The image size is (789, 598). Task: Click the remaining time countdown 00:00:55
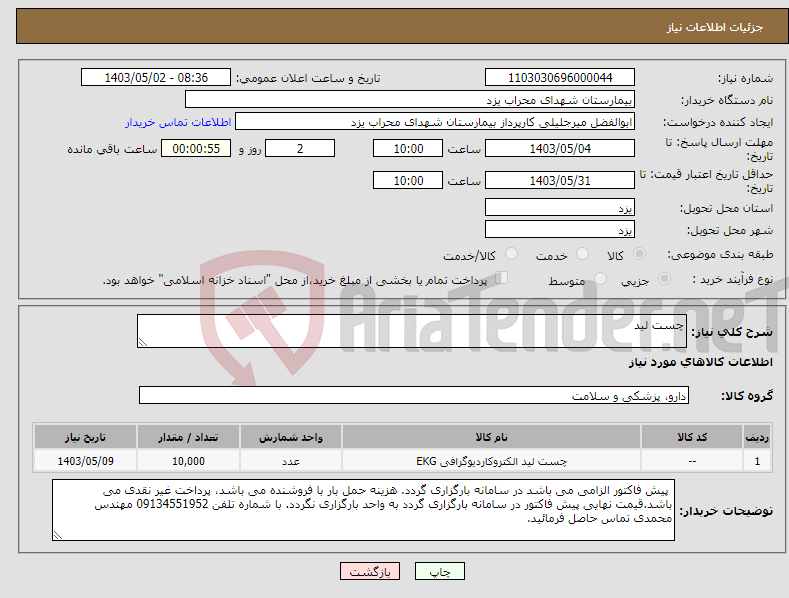click(x=196, y=148)
